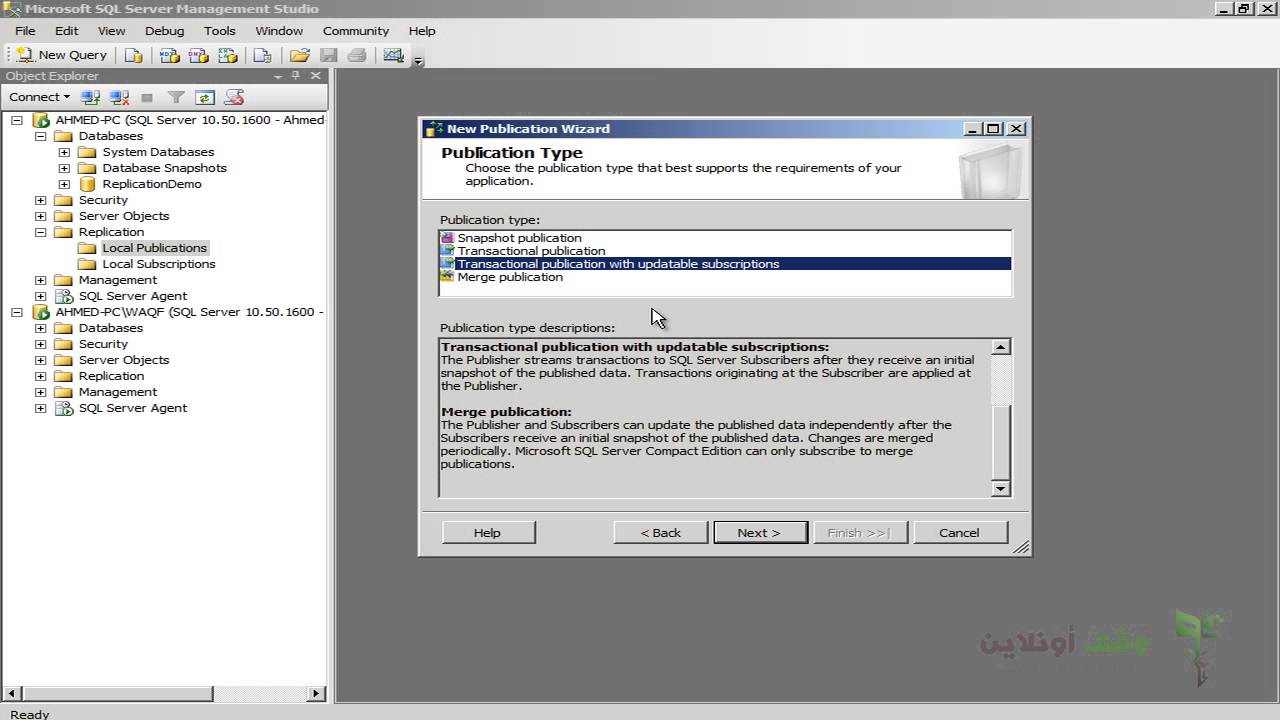Click Next in New Publication Wizard
Viewport: 1280px width, 720px height.
[760, 533]
